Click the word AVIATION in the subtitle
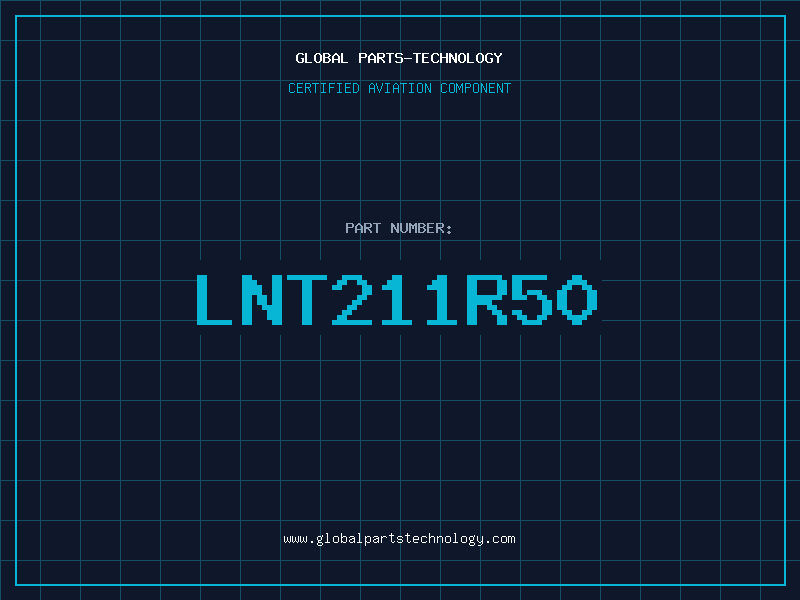 click(x=400, y=88)
